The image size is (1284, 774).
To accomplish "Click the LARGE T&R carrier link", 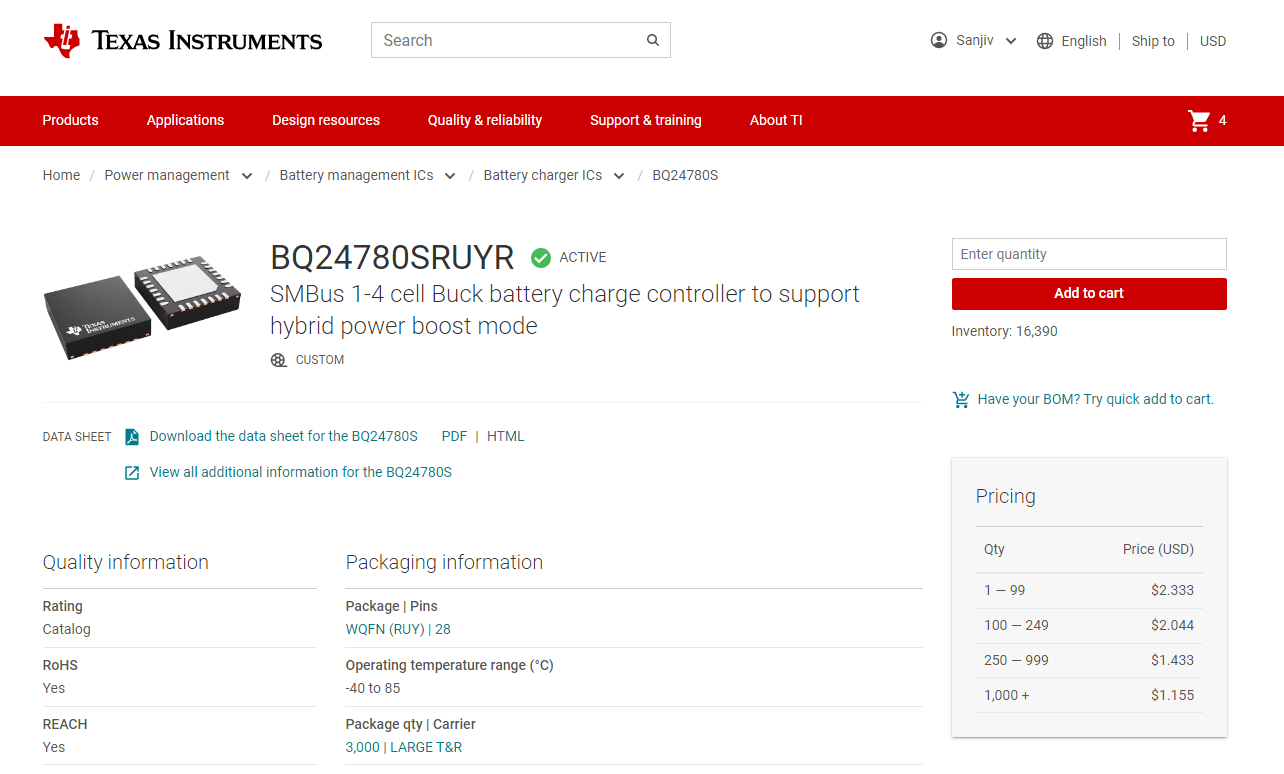I will pos(426,747).
